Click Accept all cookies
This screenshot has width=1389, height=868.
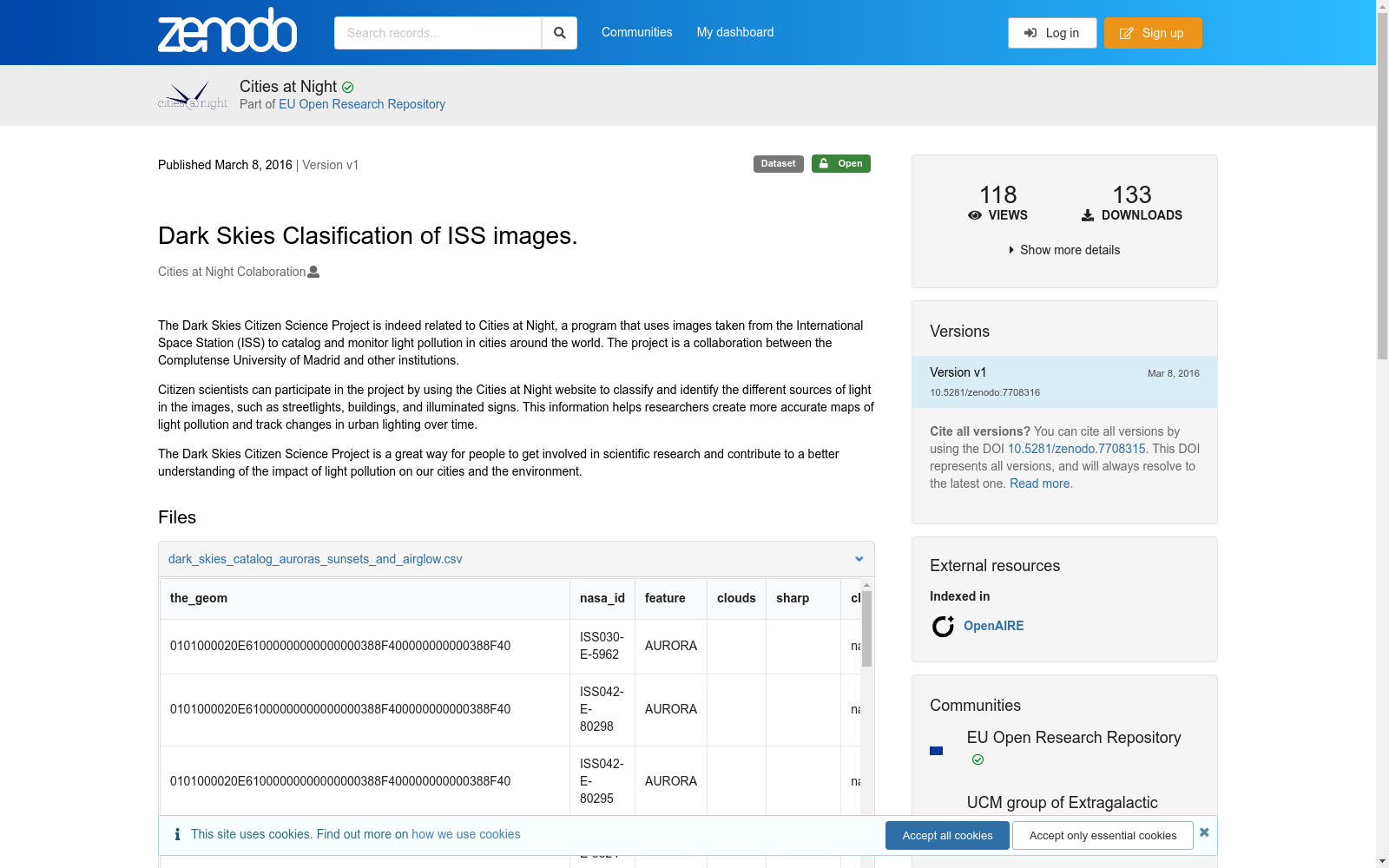click(947, 836)
